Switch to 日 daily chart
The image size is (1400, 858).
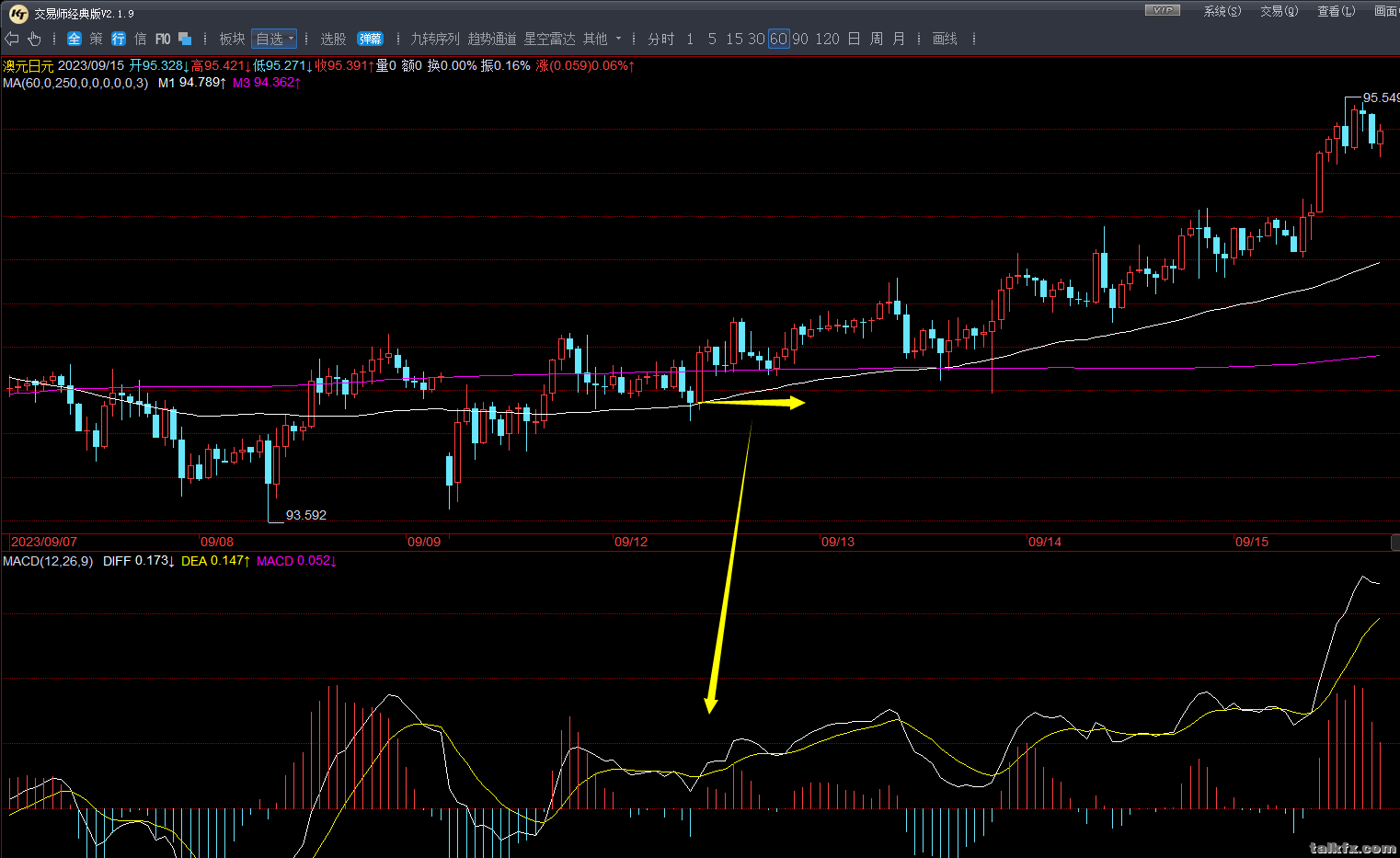point(854,39)
